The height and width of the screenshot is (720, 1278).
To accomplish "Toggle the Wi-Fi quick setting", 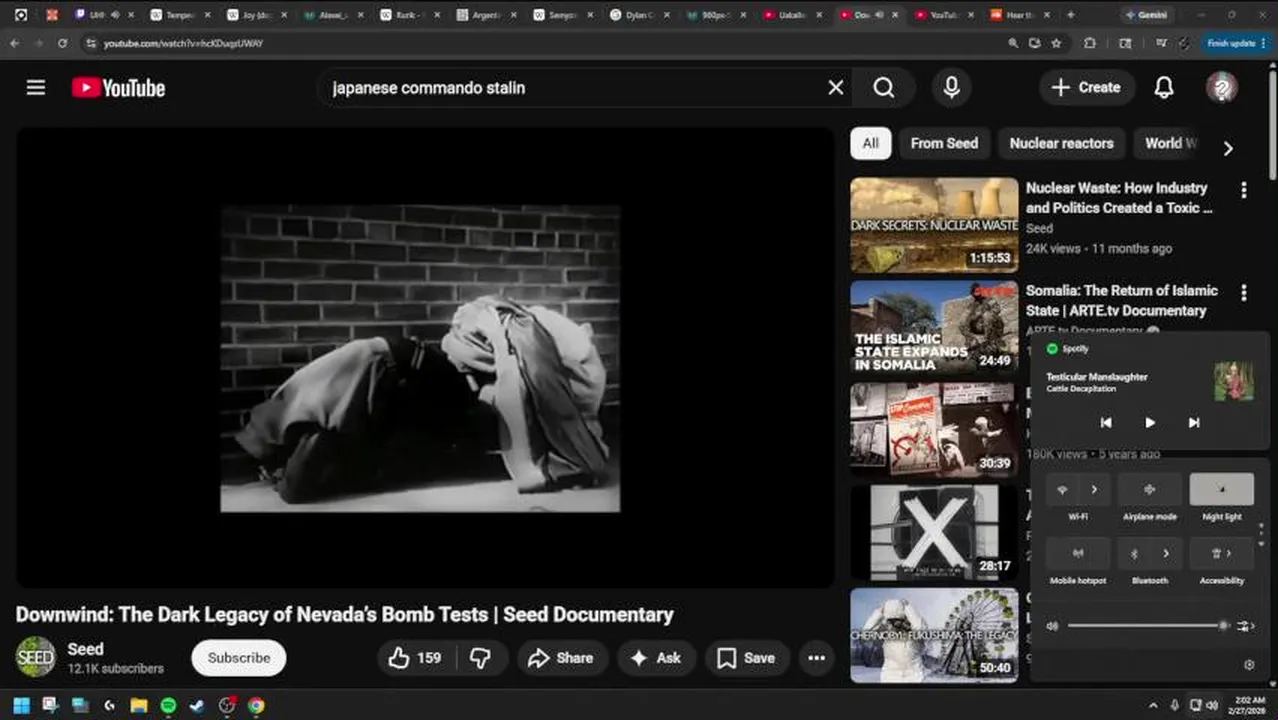I will pos(1062,490).
